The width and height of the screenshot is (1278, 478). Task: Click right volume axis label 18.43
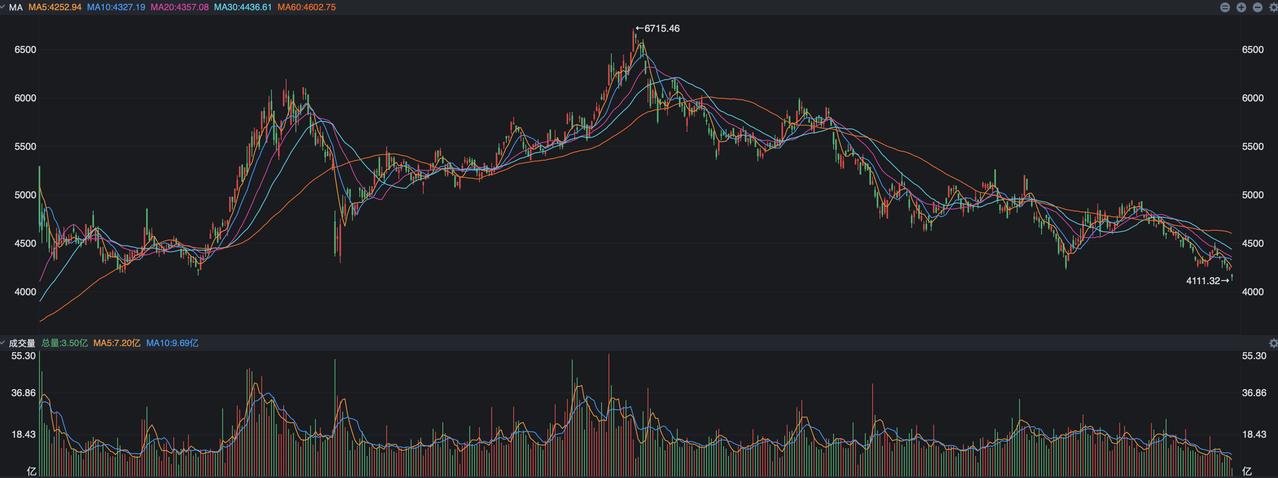click(1253, 434)
